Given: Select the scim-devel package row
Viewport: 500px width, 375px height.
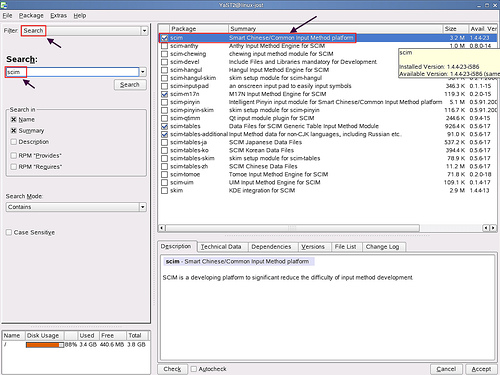Looking at the screenshot, I should pos(328,62).
